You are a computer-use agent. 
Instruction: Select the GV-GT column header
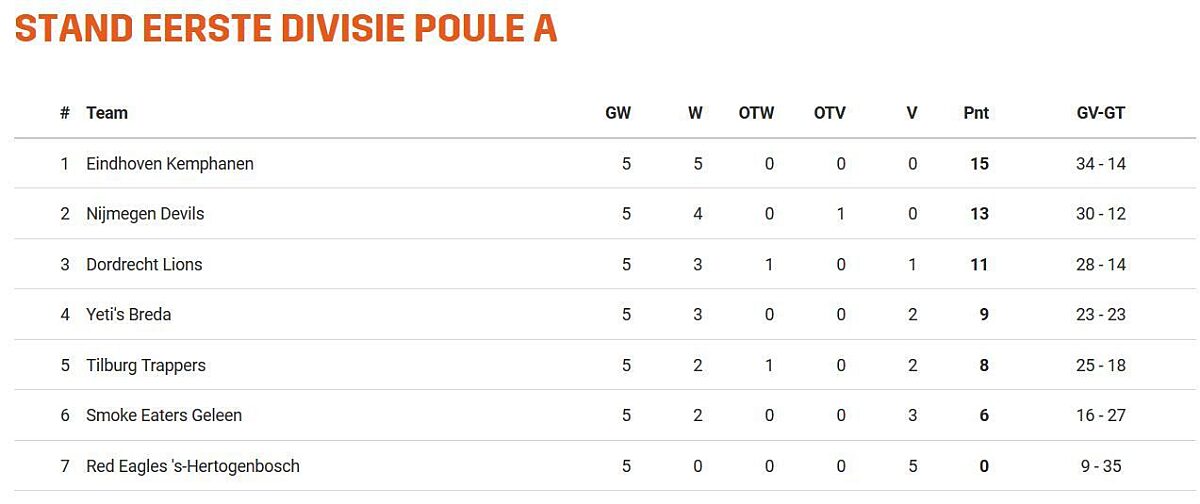1100,113
